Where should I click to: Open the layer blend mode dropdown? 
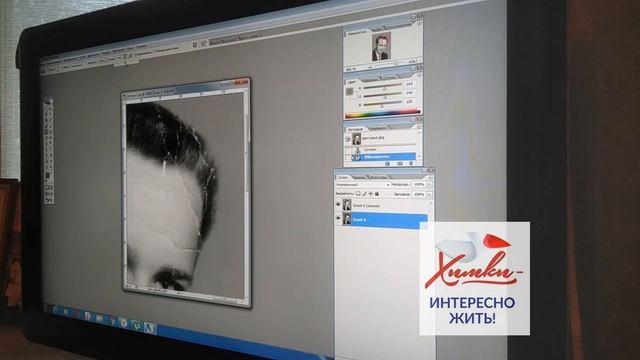[x=362, y=185]
